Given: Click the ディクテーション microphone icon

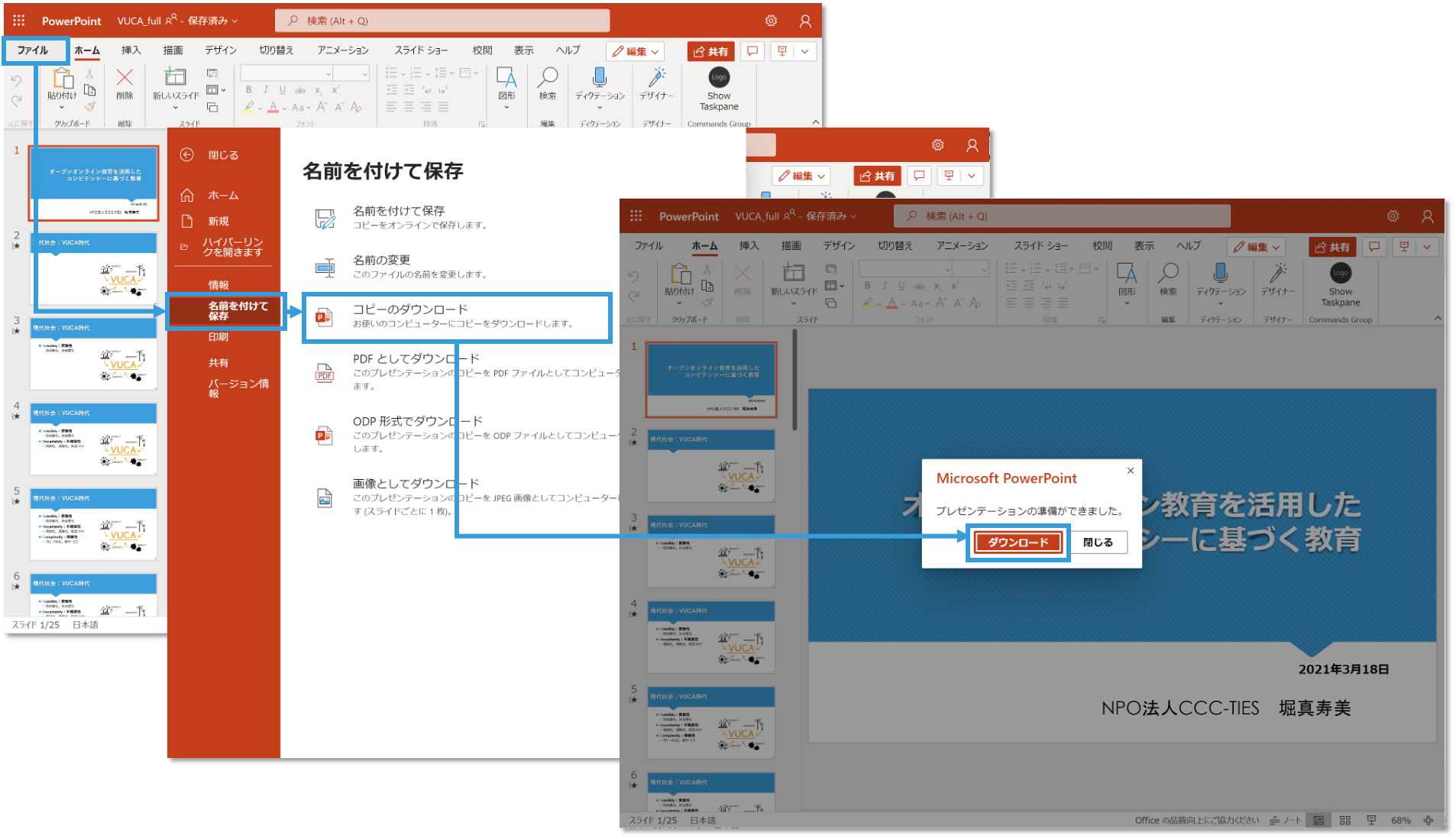Looking at the screenshot, I should [x=600, y=77].
